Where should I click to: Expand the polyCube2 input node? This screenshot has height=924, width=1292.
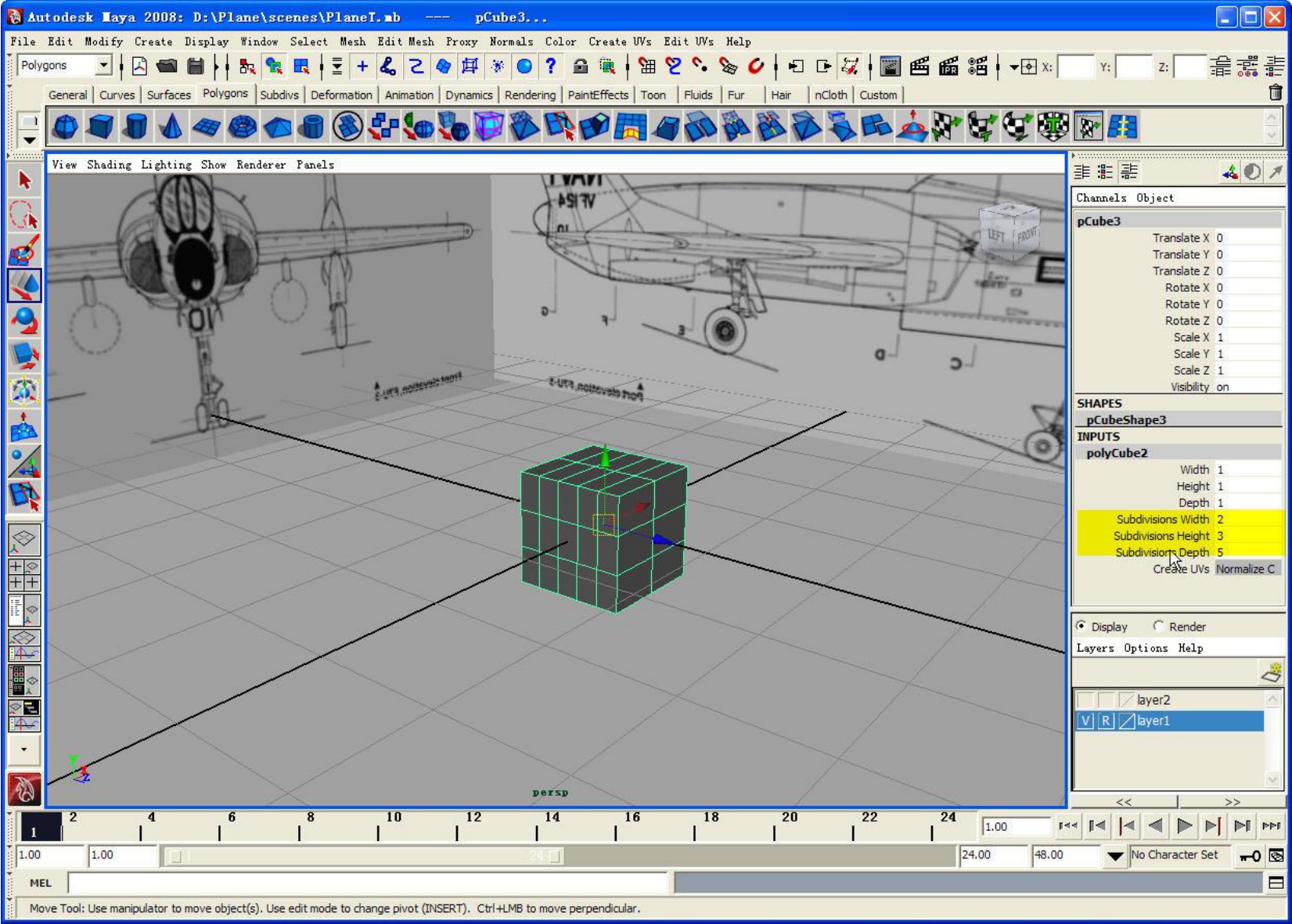pos(1117,452)
